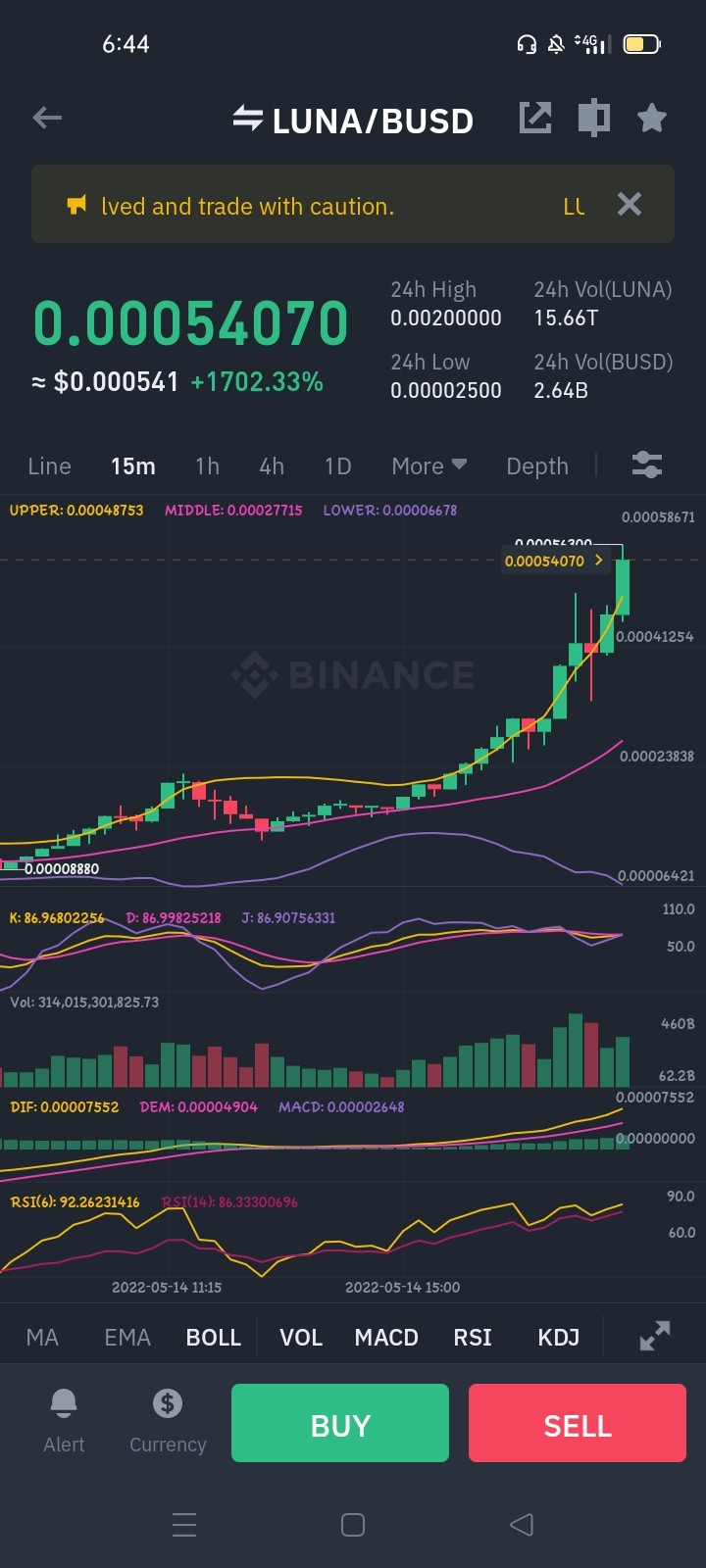
Task: Dismiss the caution announcement banner
Action: coord(630,204)
